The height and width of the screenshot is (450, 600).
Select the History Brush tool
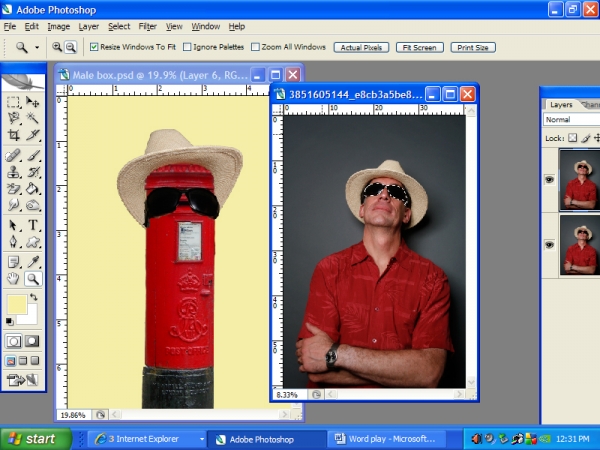pyautogui.click(x=33, y=172)
